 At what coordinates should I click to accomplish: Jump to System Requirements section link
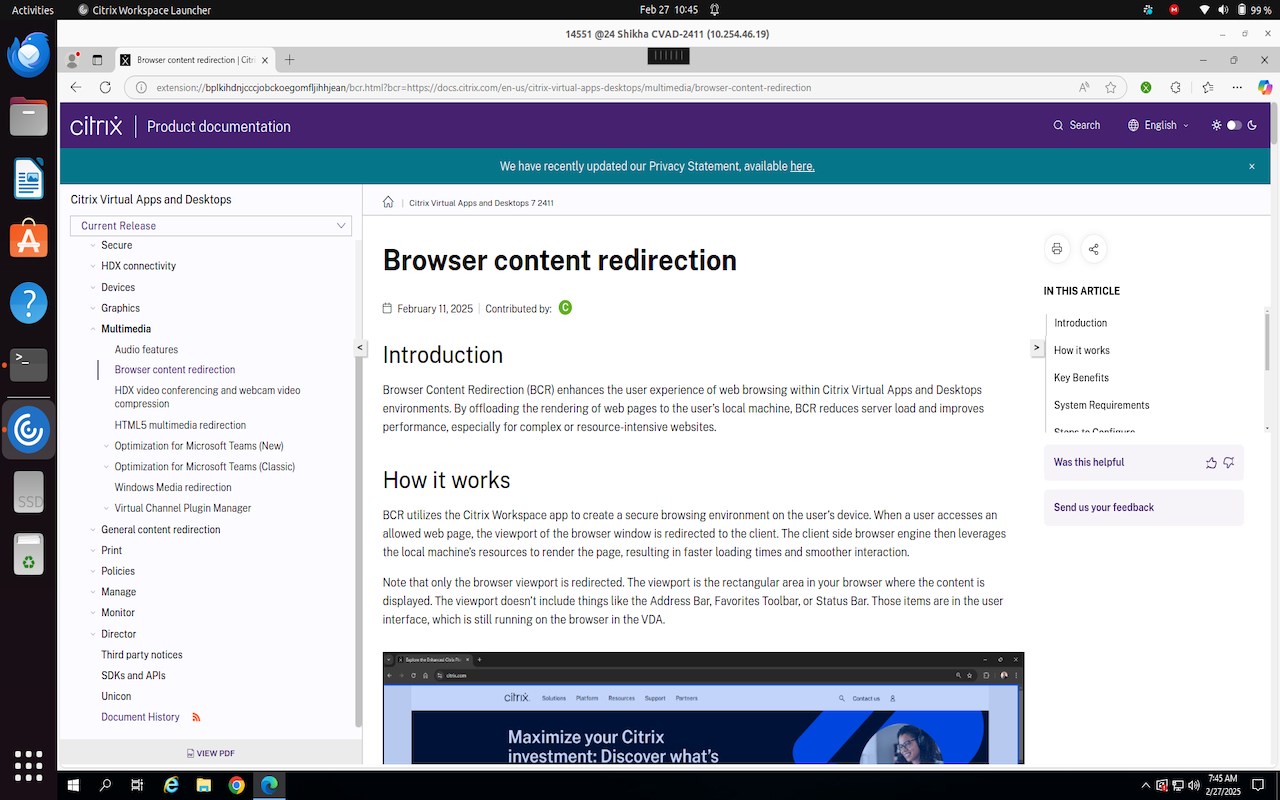click(1101, 405)
